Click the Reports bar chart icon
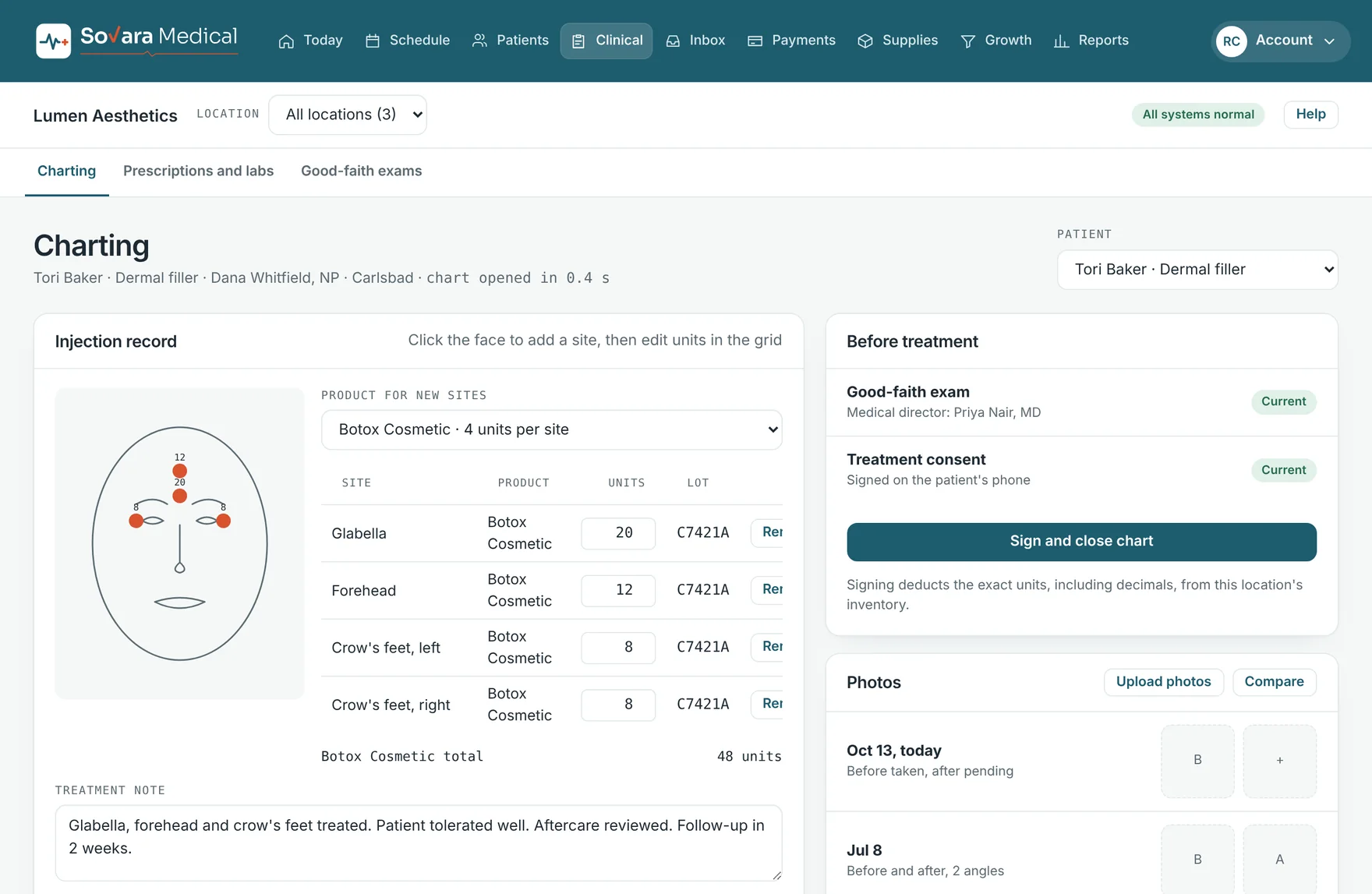This screenshot has width=1372, height=894. coord(1061,41)
